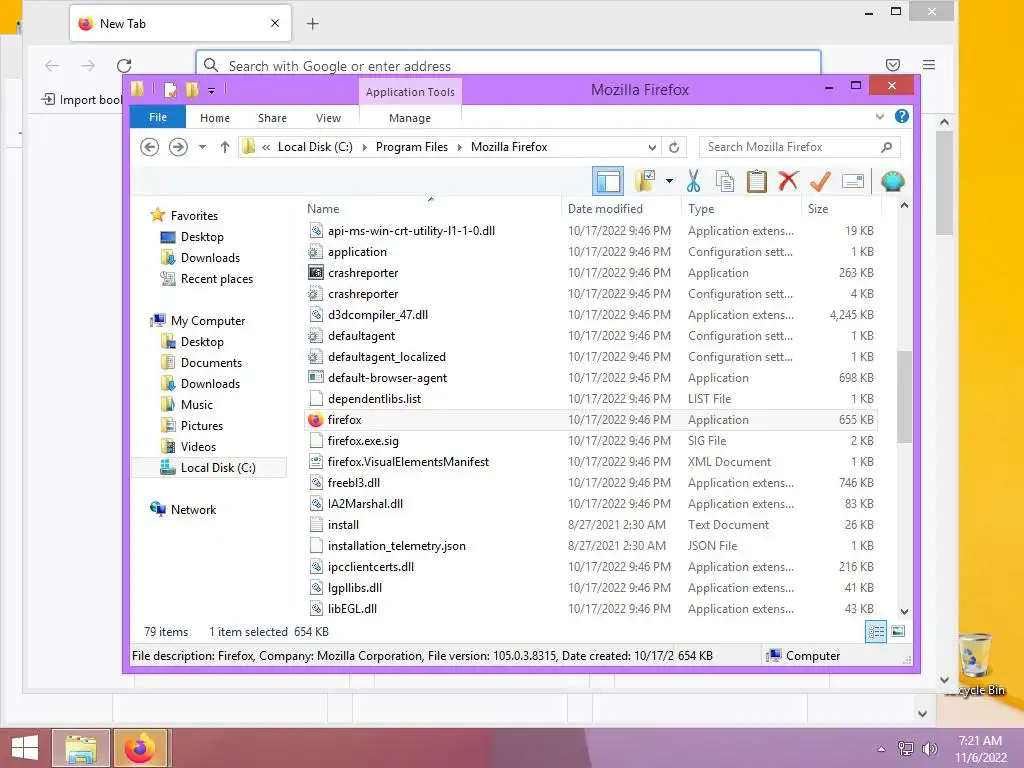Open the Share ribbon tab
The width and height of the screenshot is (1024, 768).
pyautogui.click(x=272, y=118)
